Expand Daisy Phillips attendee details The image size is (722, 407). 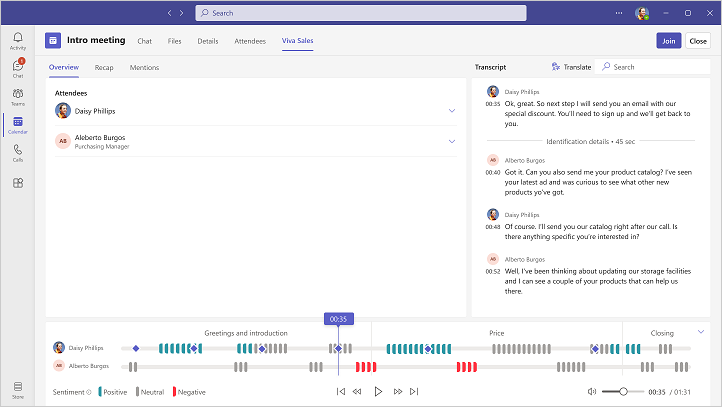click(x=452, y=111)
